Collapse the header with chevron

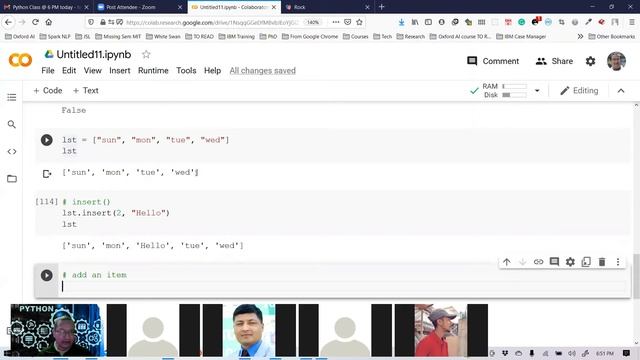[621, 91]
